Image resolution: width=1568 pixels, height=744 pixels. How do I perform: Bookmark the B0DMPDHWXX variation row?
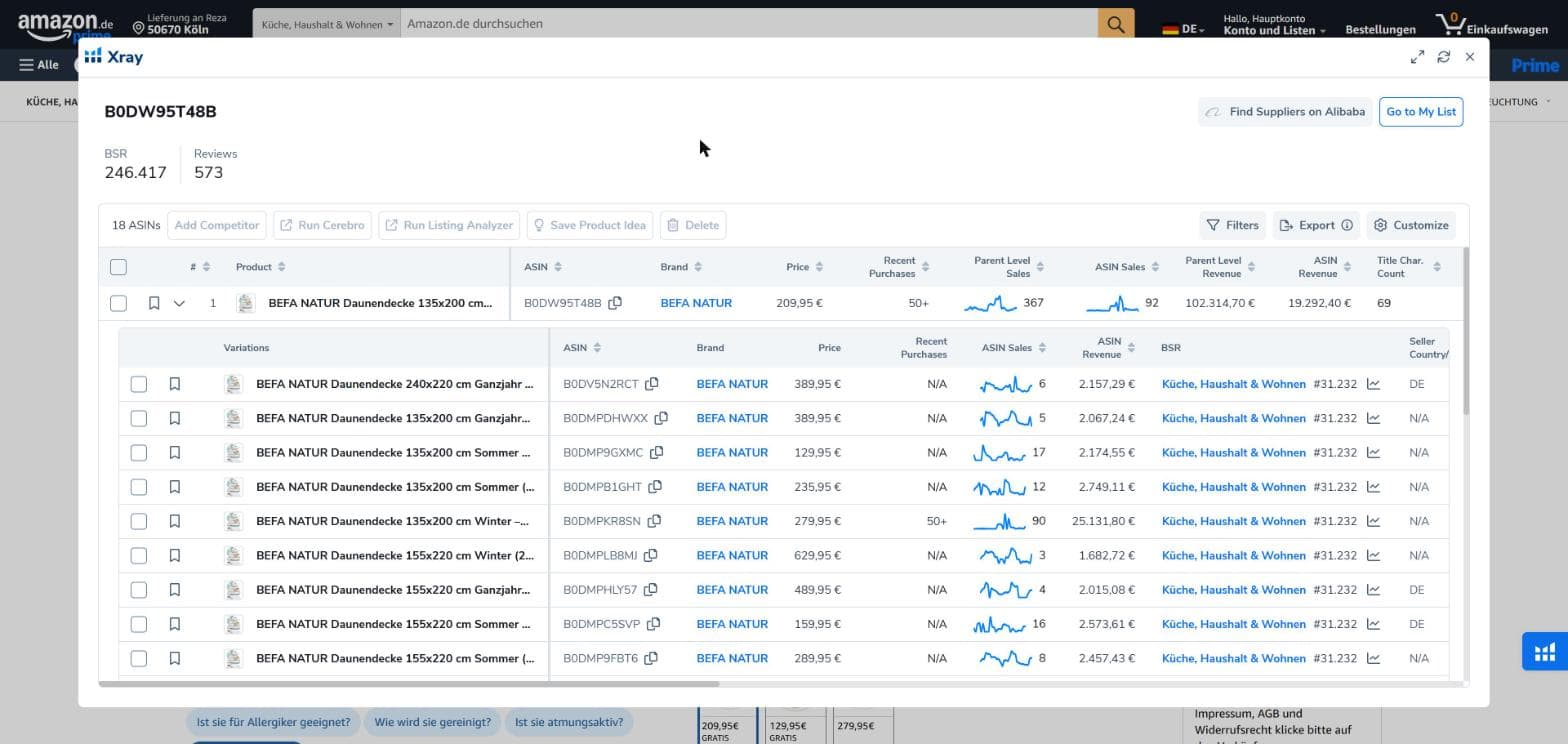[174, 418]
